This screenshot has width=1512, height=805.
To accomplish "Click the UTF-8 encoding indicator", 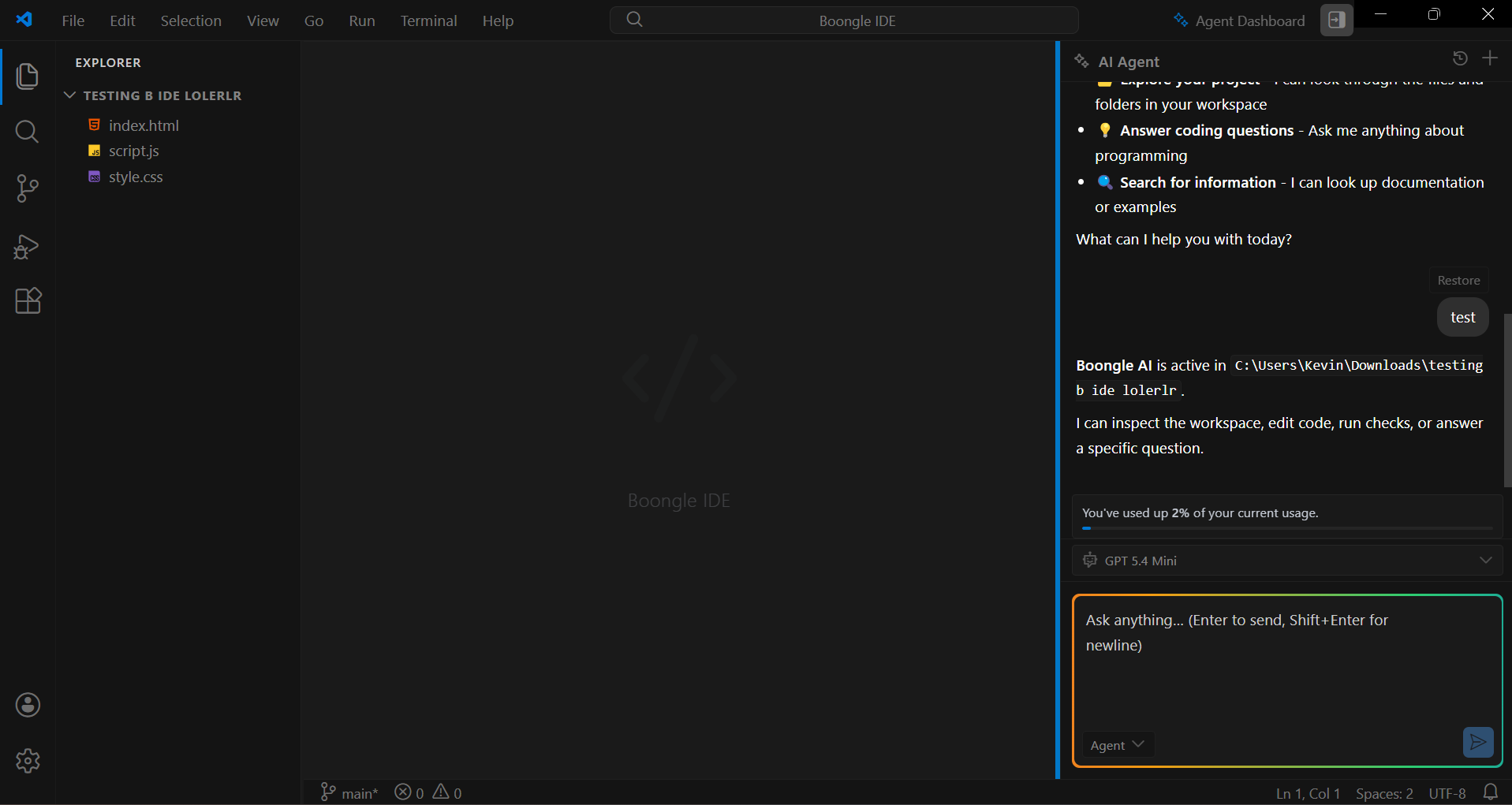I will tap(1447, 793).
